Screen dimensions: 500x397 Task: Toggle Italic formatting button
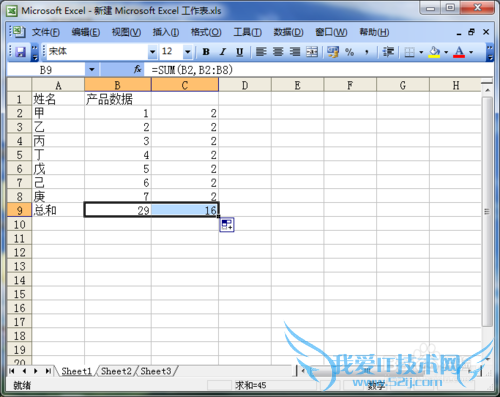(223, 52)
